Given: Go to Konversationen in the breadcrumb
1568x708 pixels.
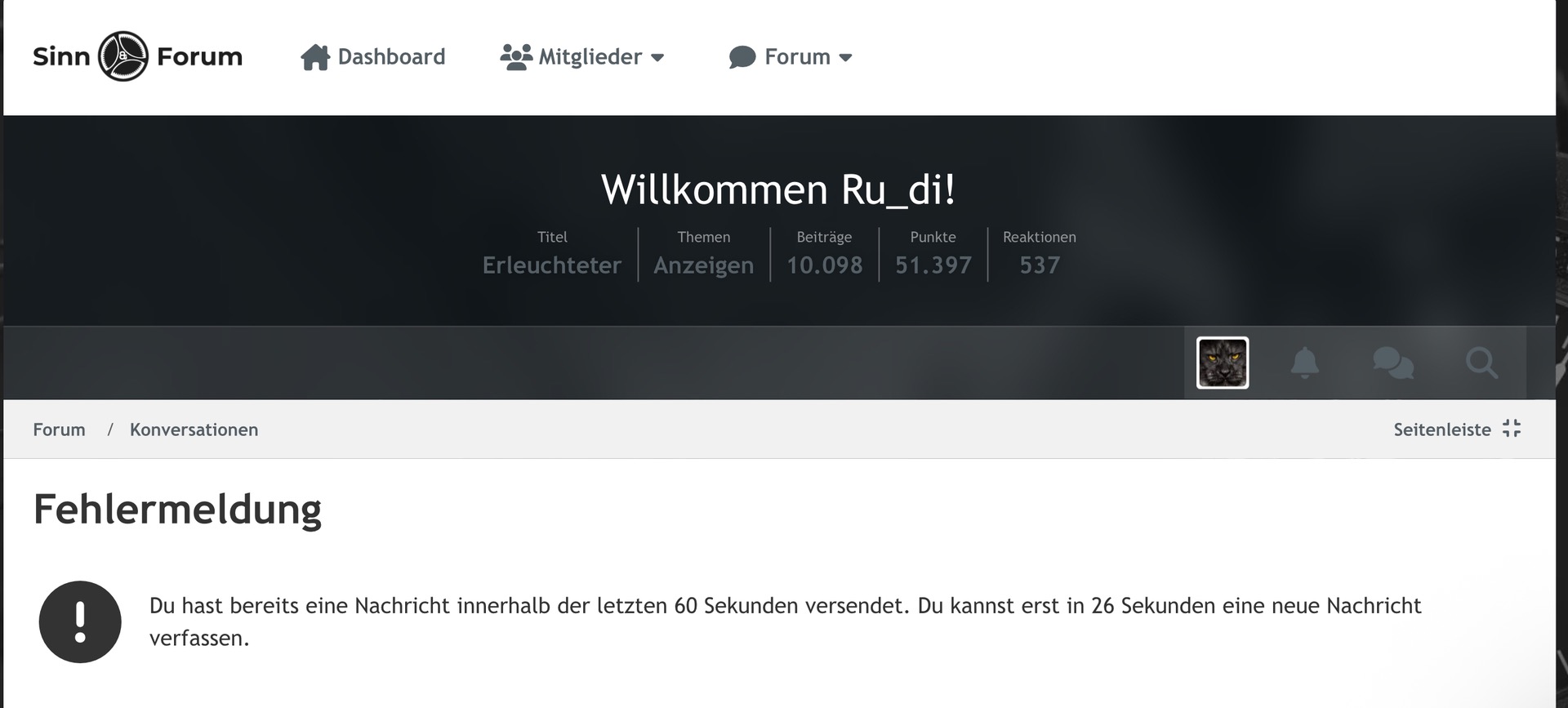Looking at the screenshot, I should click(x=194, y=430).
